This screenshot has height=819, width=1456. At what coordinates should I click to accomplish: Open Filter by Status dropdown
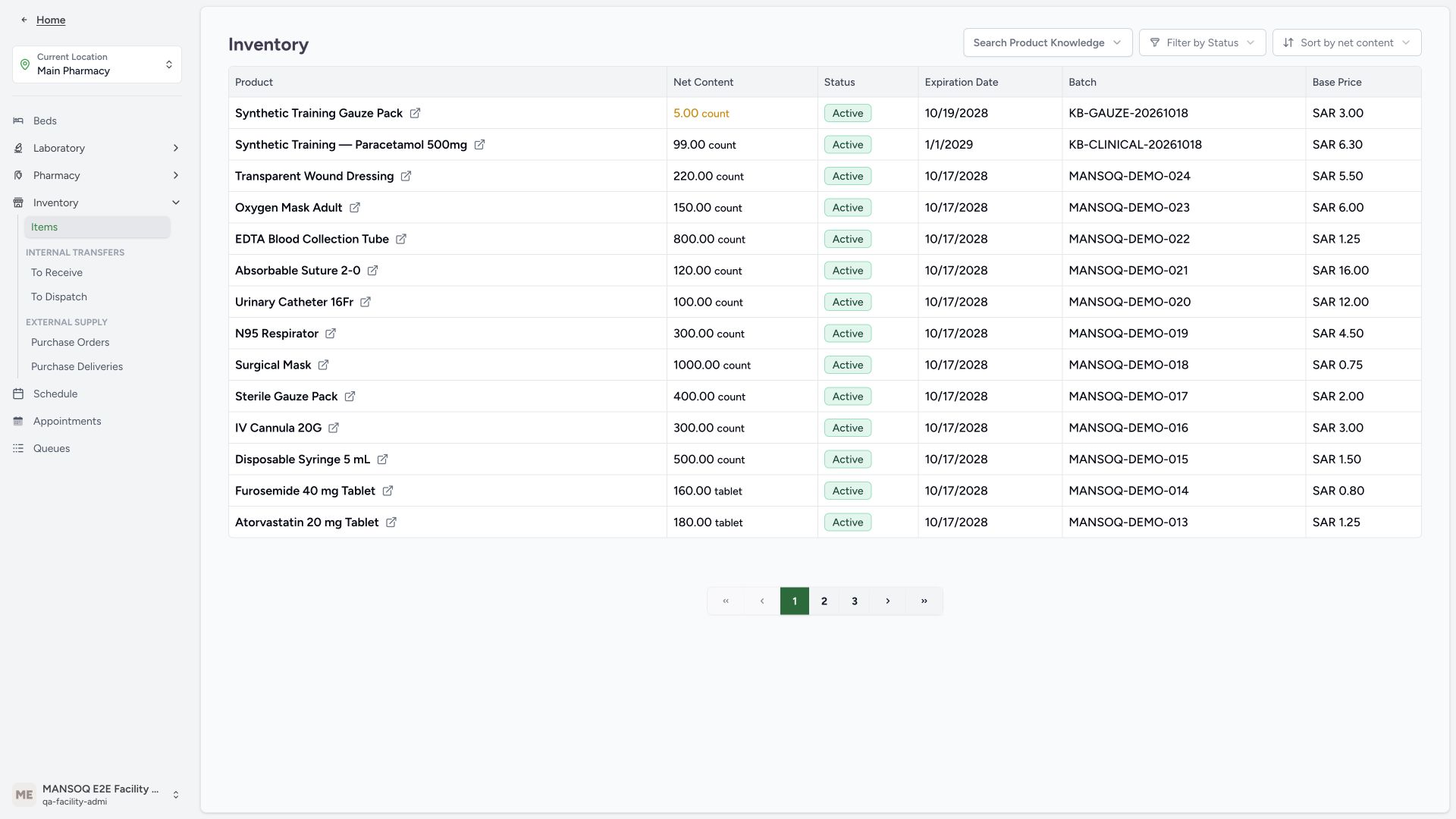1202,42
